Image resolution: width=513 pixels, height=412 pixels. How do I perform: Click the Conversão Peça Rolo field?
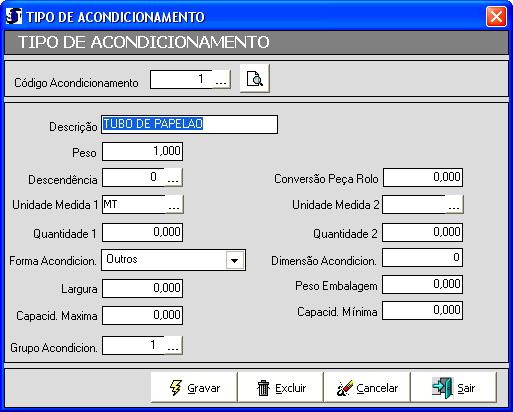pos(423,177)
